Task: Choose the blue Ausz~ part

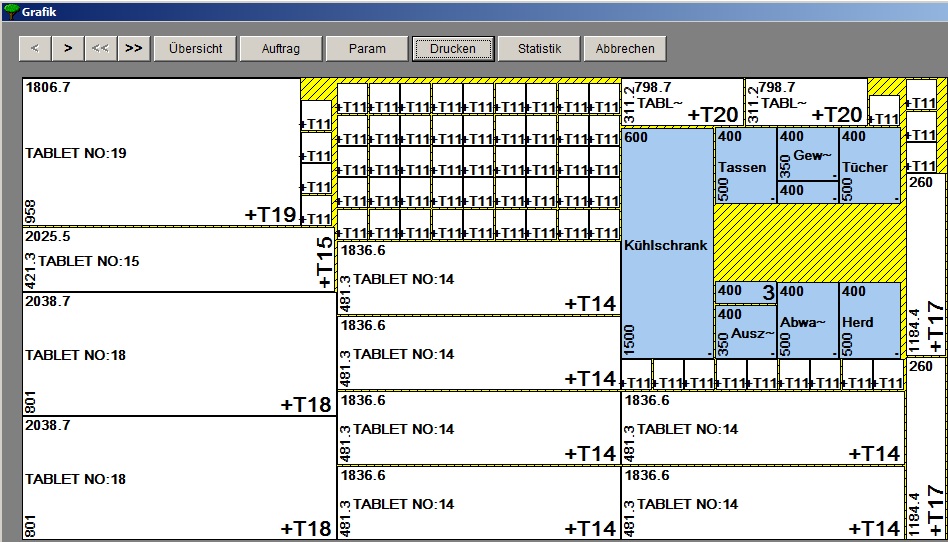Action: (745, 331)
